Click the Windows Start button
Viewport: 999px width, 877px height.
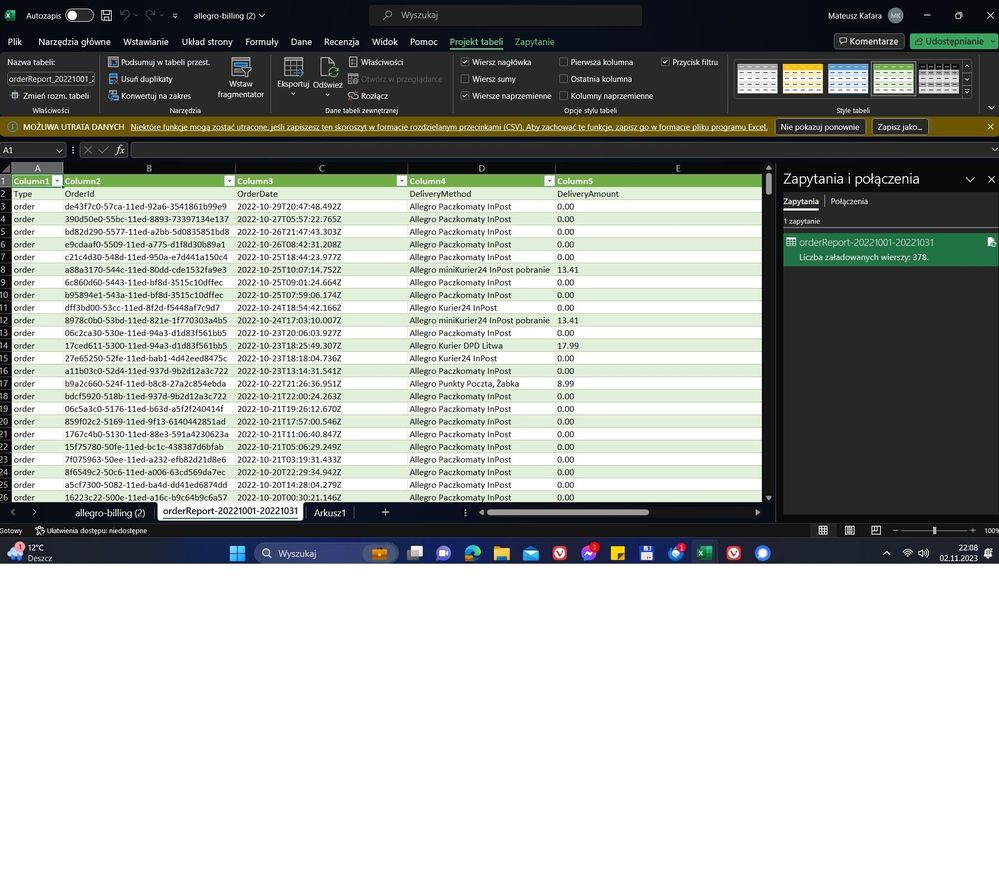[x=238, y=553]
